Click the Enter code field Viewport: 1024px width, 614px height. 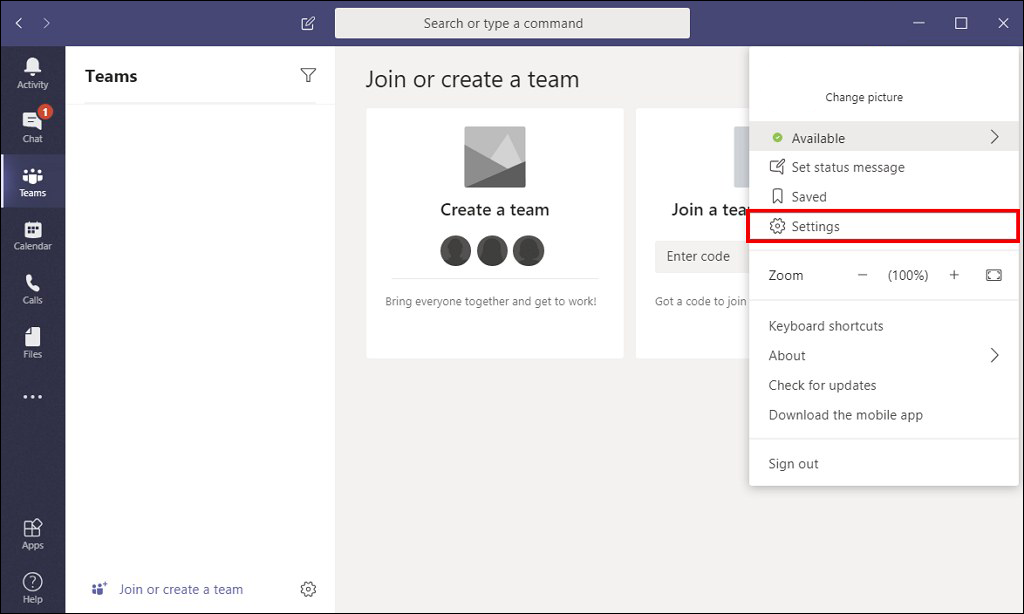pos(702,257)
